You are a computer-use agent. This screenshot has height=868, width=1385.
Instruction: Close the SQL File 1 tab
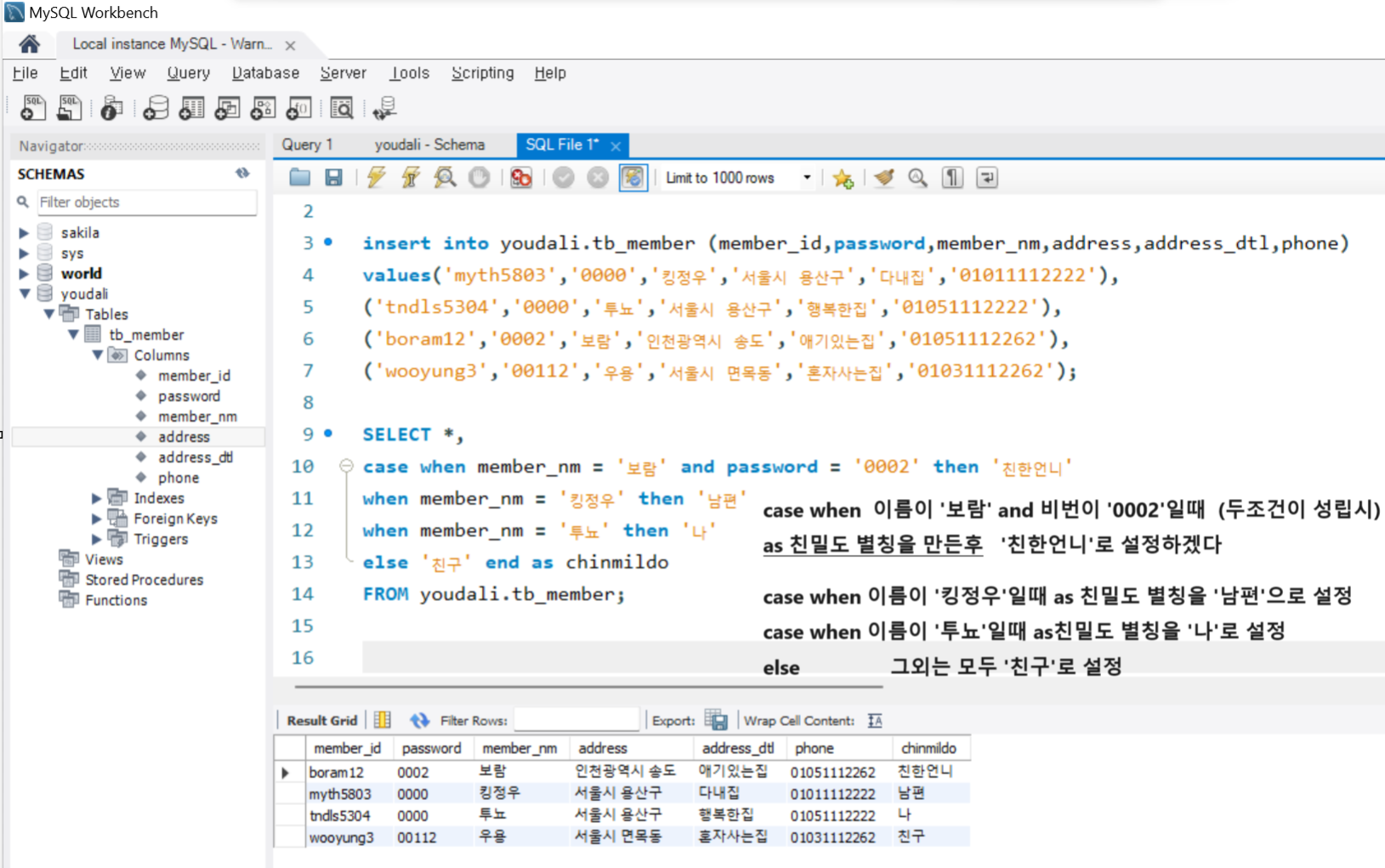click(616, 146)
